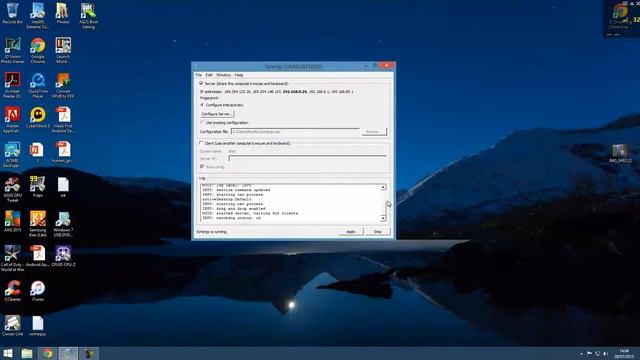Open File Explorer from the taskbar
Image resolution: width=640 pixels, height=360 pixels.
coord(27,353)
